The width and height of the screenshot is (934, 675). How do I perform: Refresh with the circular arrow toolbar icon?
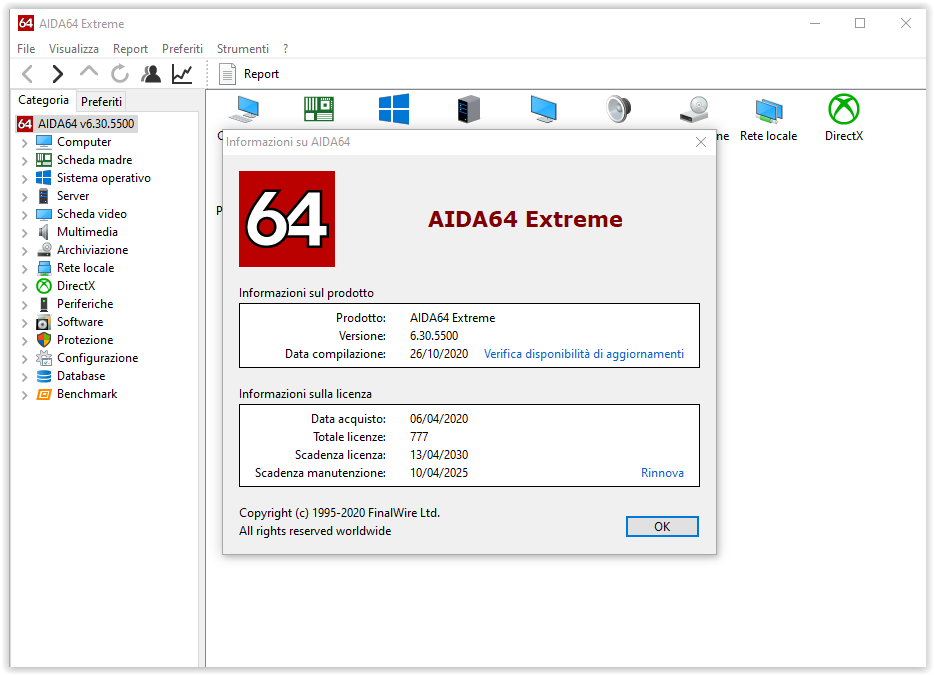(120, 74)
